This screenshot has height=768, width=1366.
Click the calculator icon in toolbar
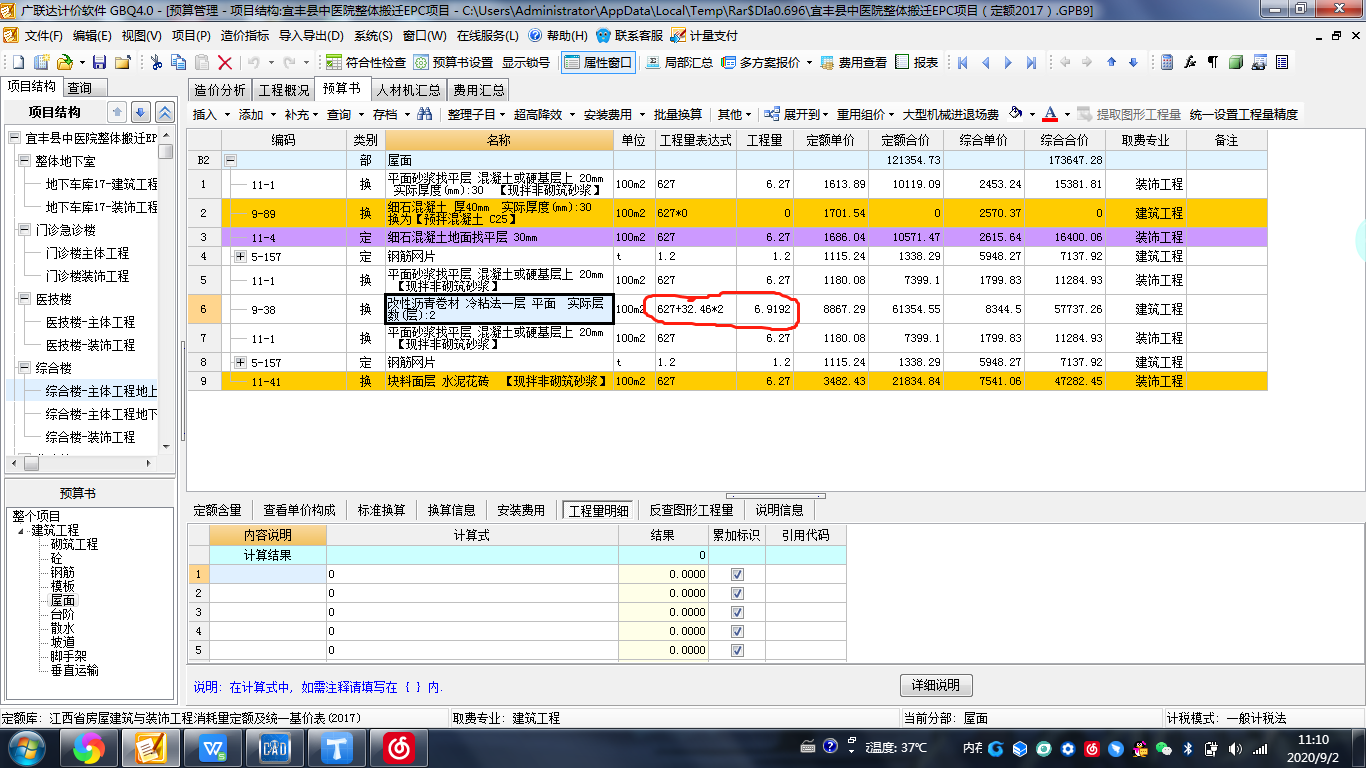point(1167,62)
